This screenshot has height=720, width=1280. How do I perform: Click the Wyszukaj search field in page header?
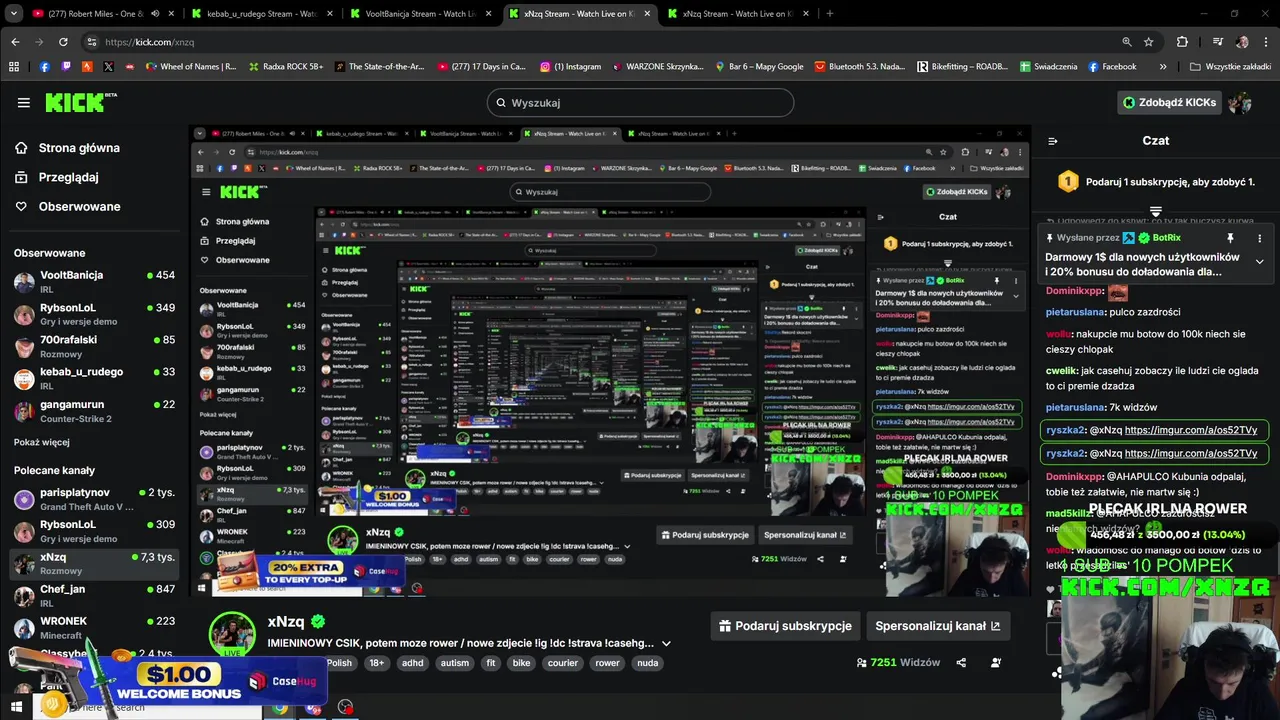click(640, 102)
